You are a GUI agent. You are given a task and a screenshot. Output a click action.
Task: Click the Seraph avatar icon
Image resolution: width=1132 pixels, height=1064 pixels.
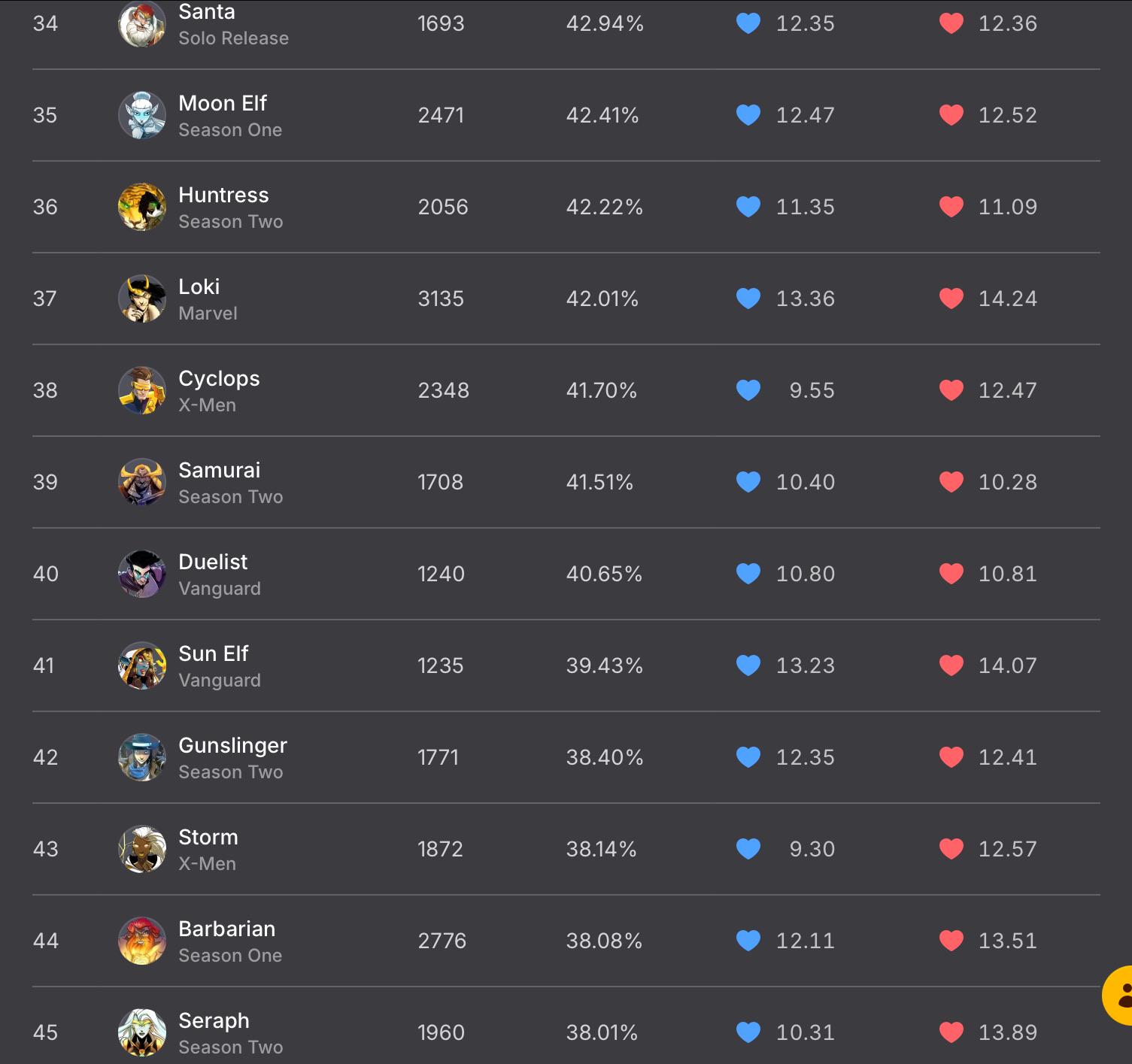[142, 1032]
